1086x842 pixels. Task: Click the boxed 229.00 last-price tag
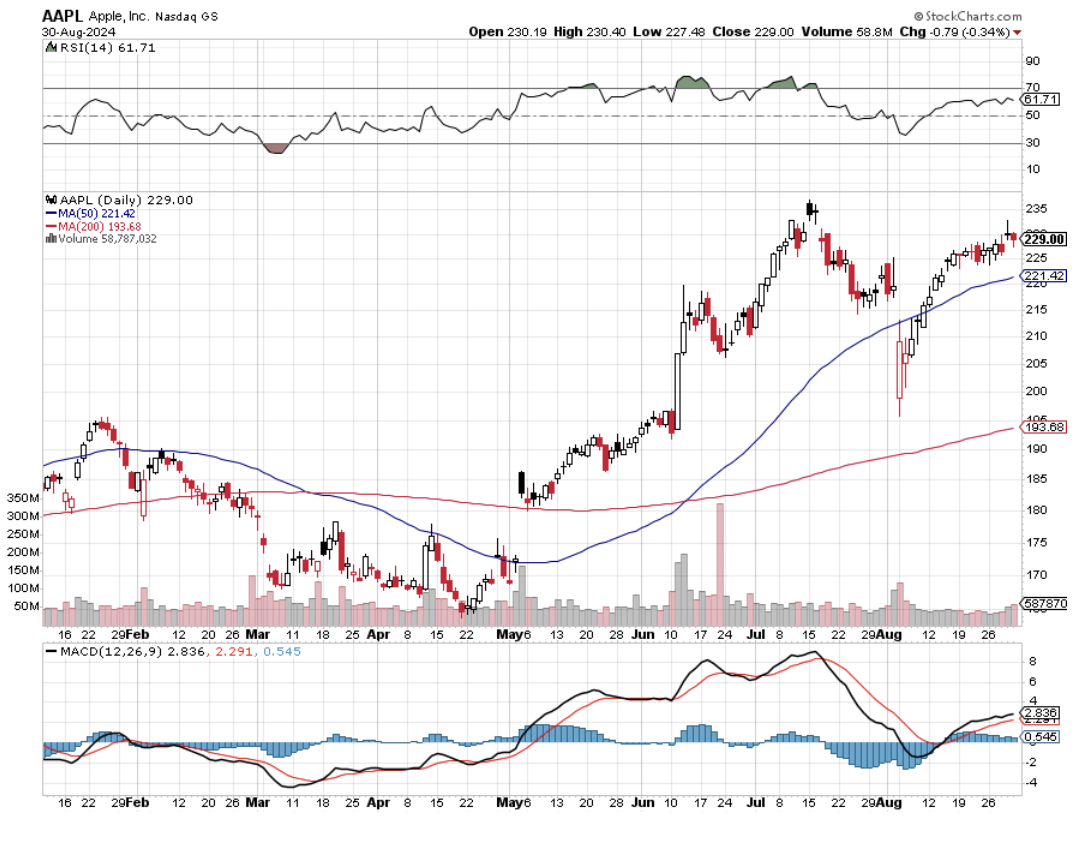point(1044,240)
